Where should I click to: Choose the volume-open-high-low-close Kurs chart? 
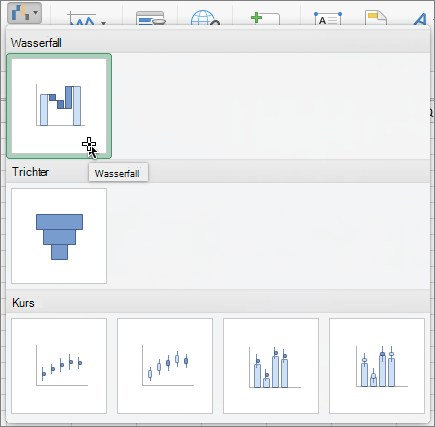tap(377, 366)
